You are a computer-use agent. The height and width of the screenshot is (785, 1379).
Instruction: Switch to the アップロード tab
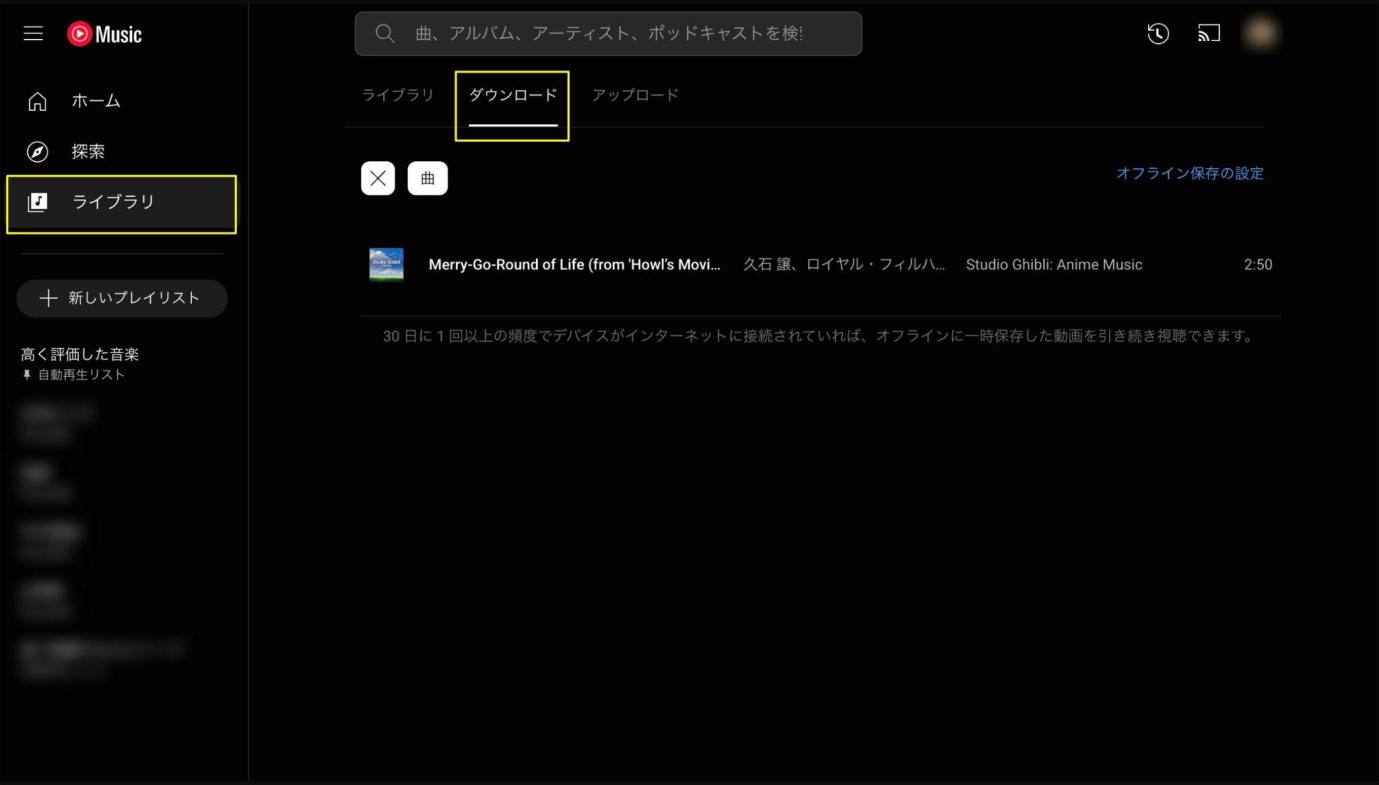(635, 95)
